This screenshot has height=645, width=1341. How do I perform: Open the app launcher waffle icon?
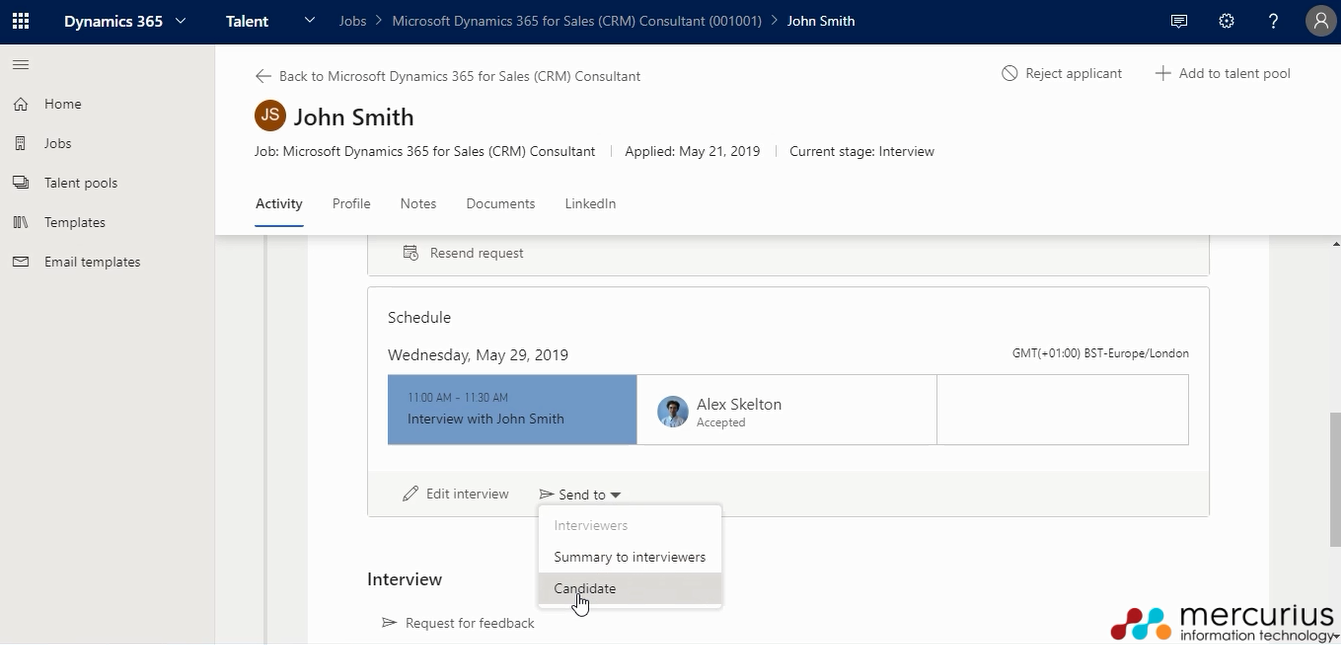pyautogui.click(x=21, y=21)
